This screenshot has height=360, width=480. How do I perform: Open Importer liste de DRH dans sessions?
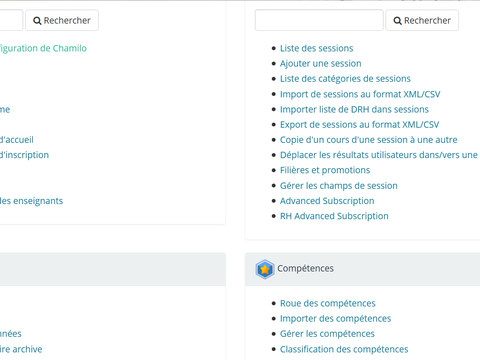(x=354, y=109)
